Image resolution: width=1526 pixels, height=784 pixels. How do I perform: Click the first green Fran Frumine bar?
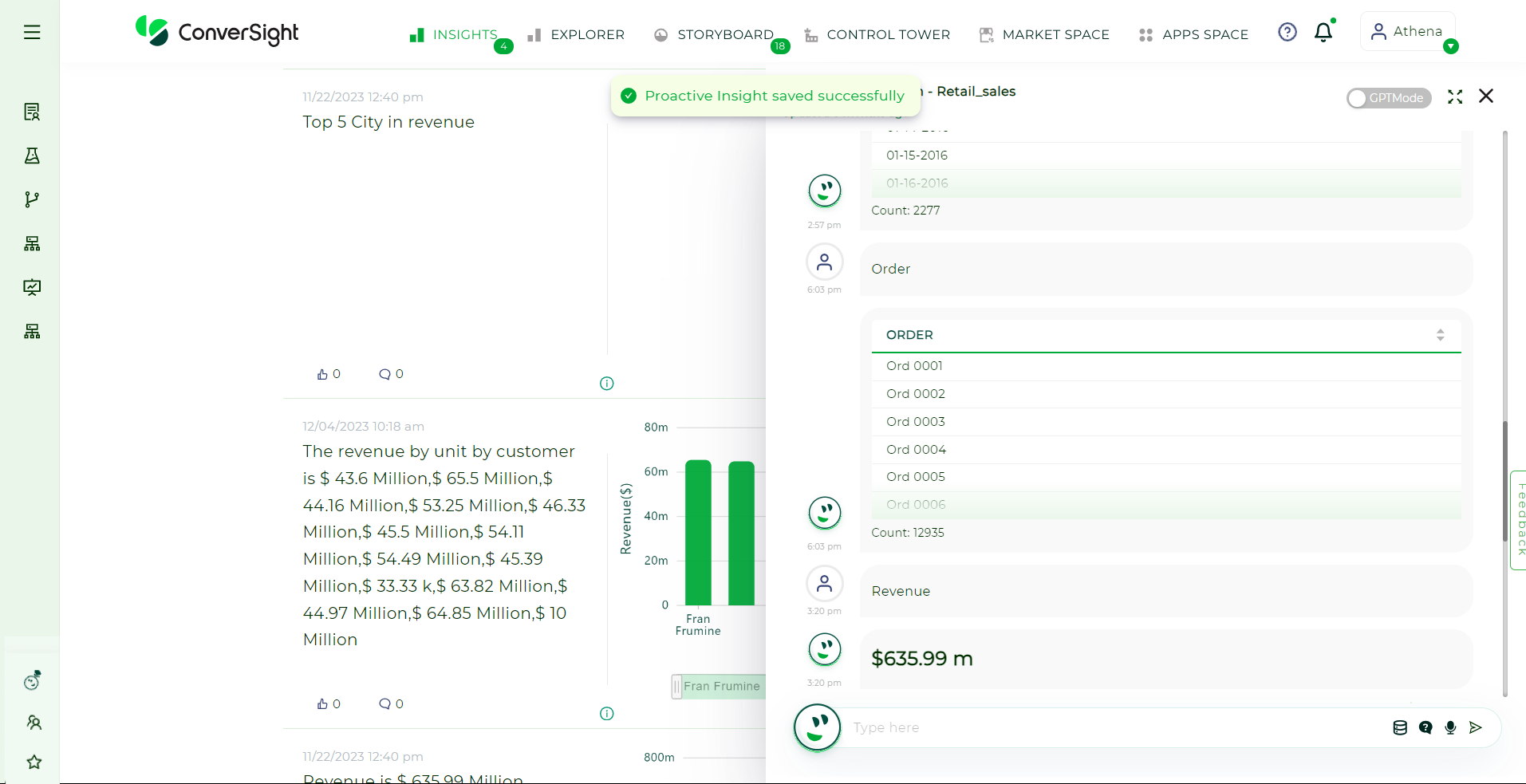point(698,533)
